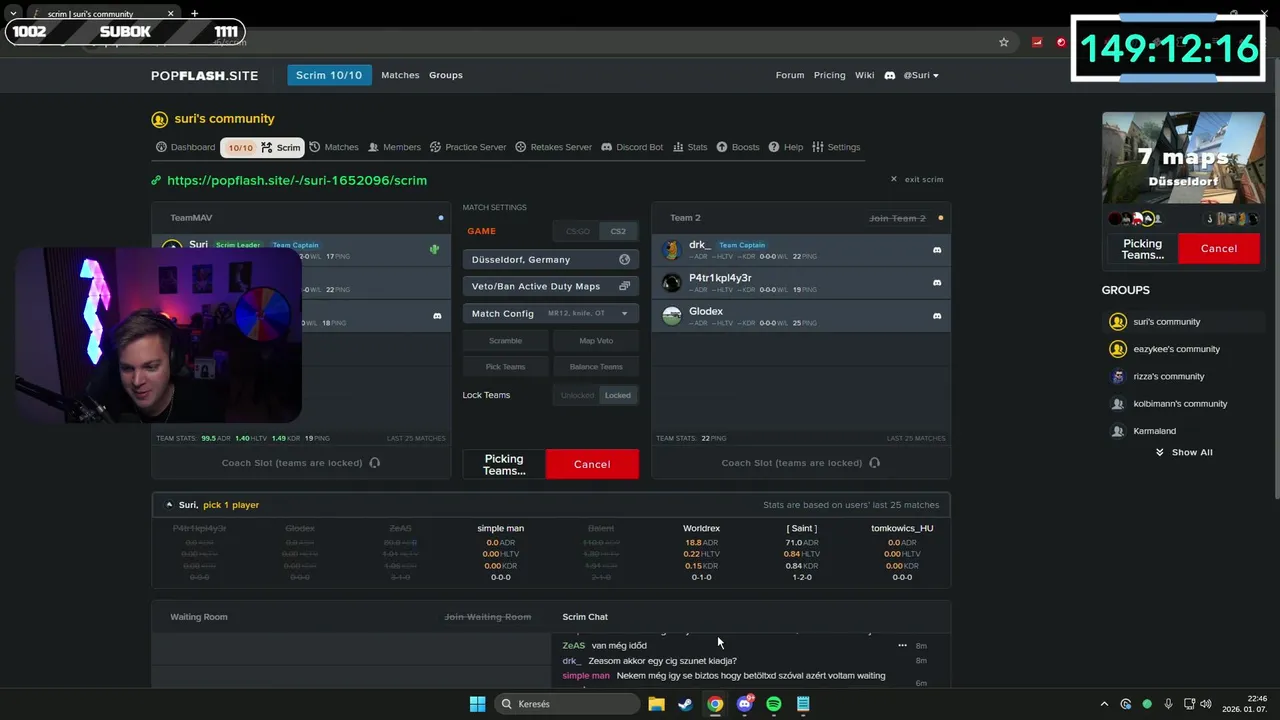Image resolution: width=1280 pixels, height=720 pixels.
Task: Expand groups with Show All
Action: coord(1184,452)
